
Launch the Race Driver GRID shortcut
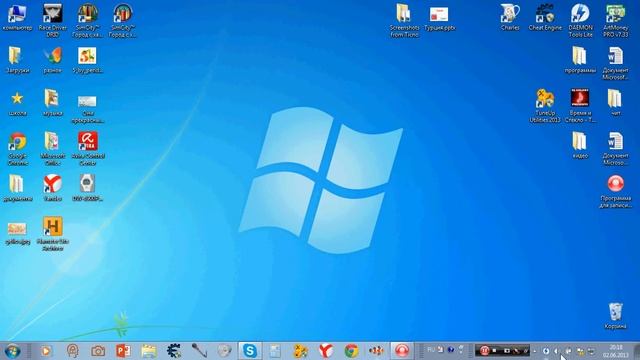53,20
